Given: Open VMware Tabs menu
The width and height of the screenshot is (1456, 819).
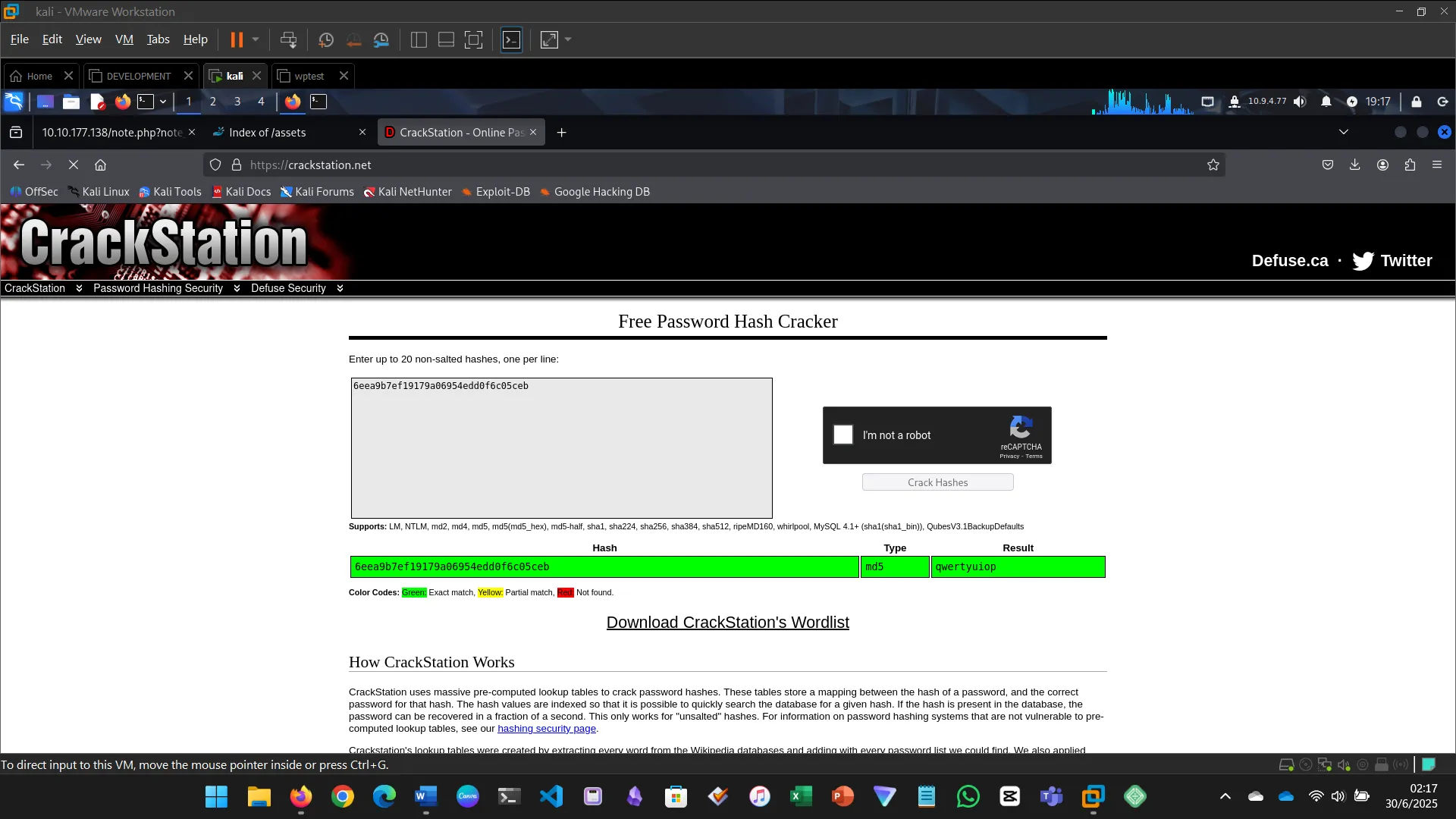Looking at the screenshot, I should pyautogui.click(x=158, y=39).
